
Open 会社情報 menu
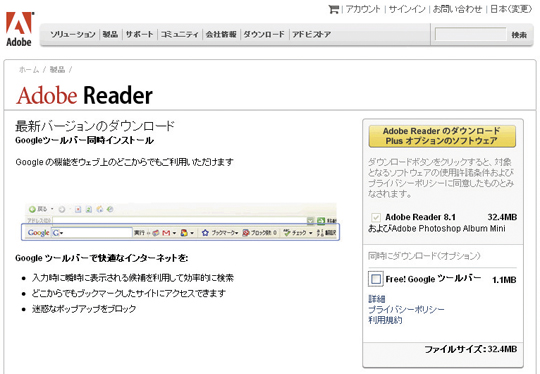point(221,34)
